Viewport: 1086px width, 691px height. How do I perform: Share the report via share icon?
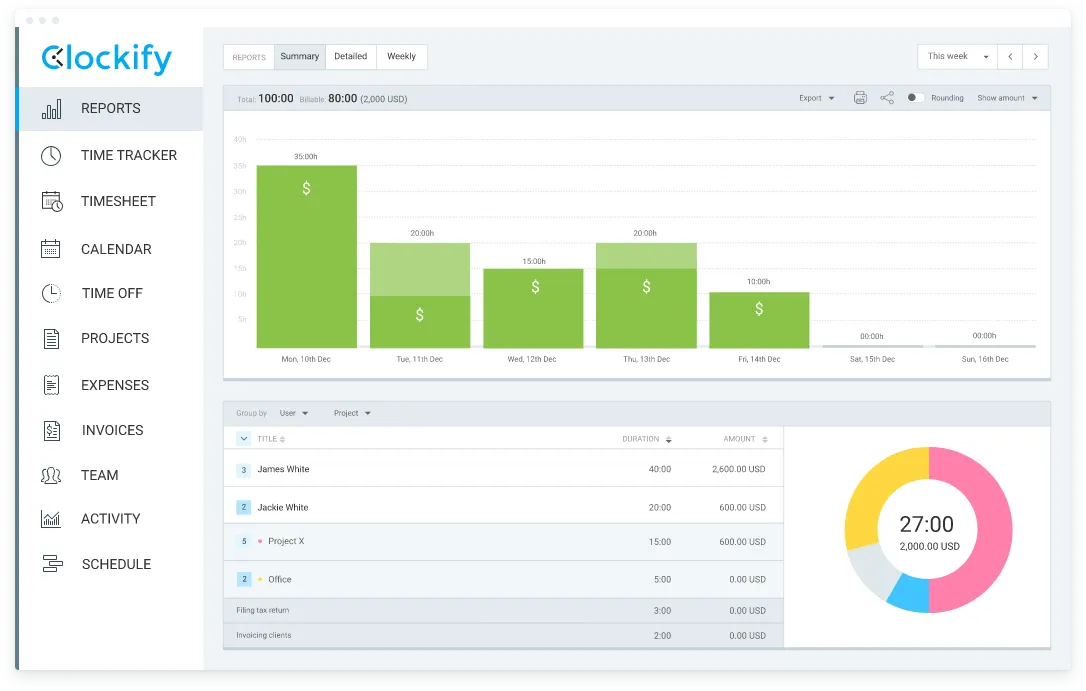point(887,98)
